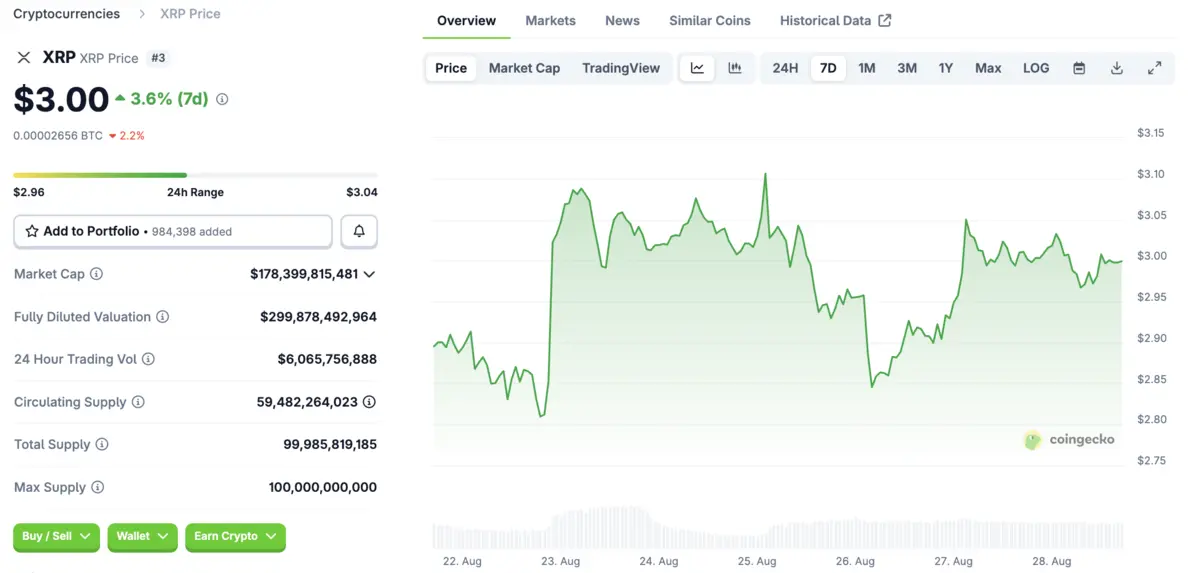Open the calendar date range picker
Screen dimensions: 1200x573
click(x=1079, y=68)
